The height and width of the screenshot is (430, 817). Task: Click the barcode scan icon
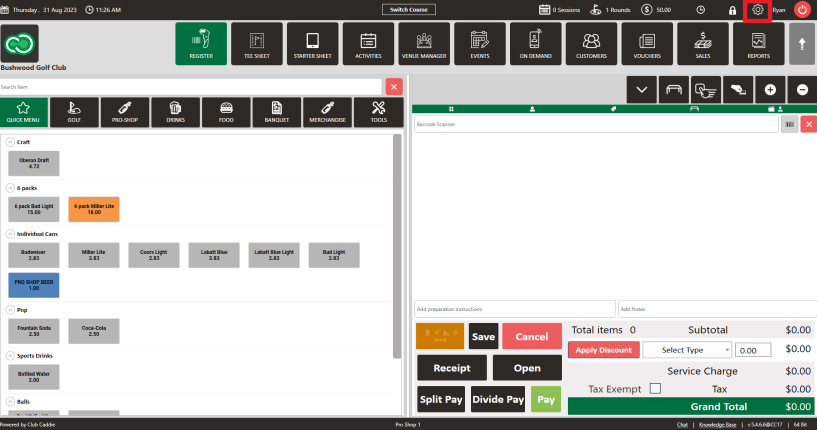point(789,124)
